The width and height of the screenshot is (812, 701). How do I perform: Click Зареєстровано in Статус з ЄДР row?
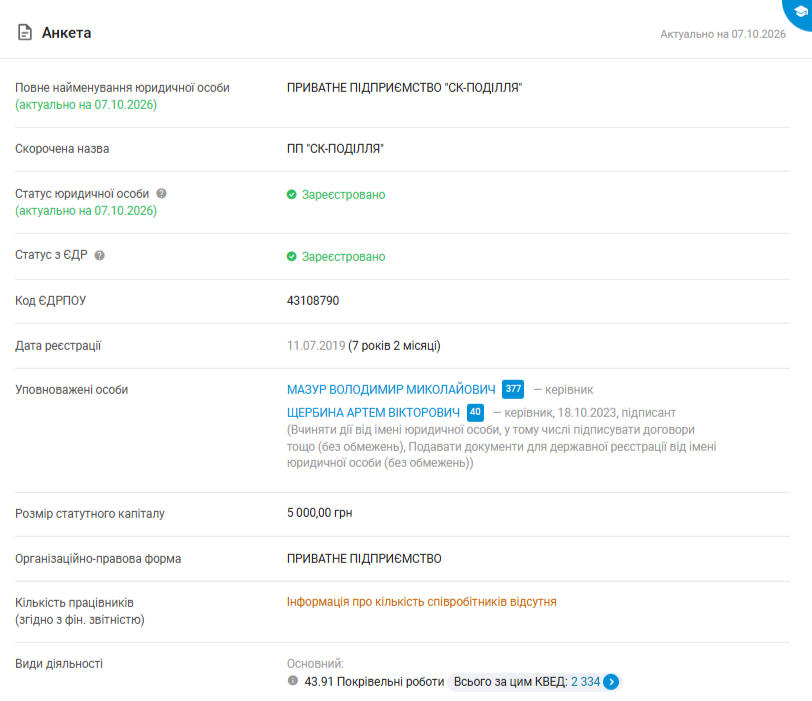coord(343,257)
